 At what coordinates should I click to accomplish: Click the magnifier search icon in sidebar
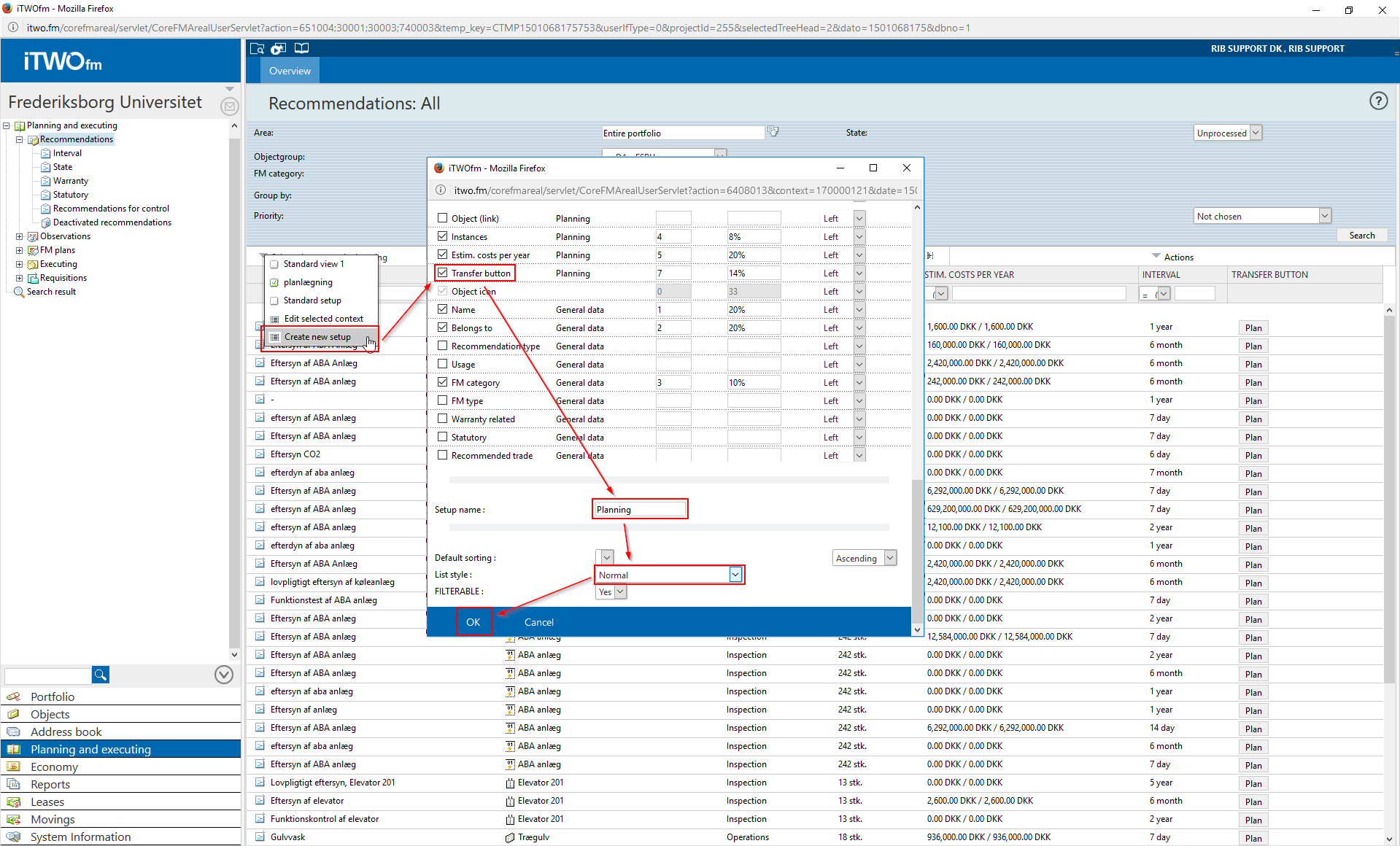100,675
